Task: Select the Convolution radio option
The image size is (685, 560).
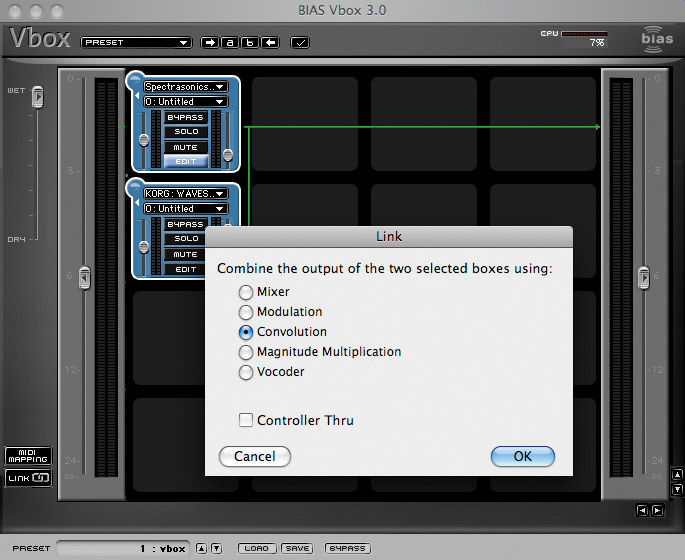Action: click(246, 332)
